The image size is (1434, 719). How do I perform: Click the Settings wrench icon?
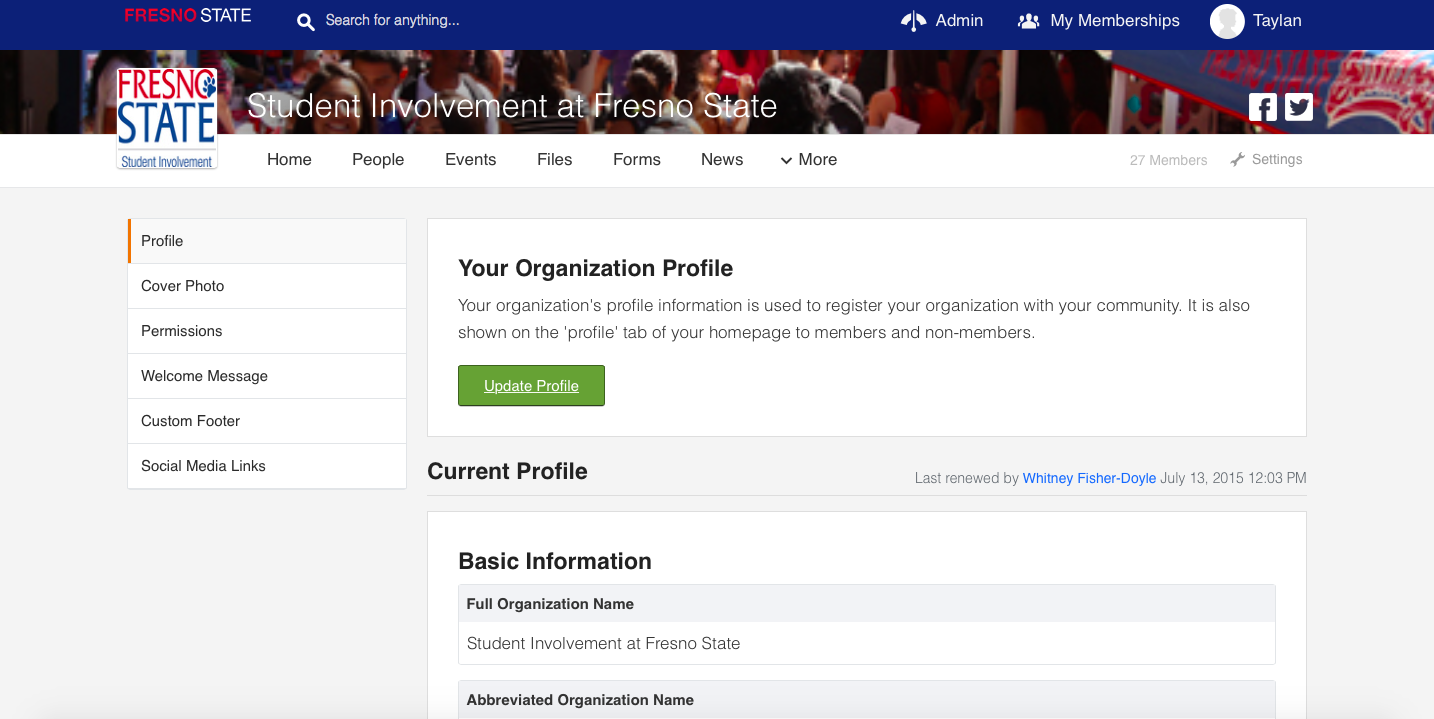[1238, 160]
